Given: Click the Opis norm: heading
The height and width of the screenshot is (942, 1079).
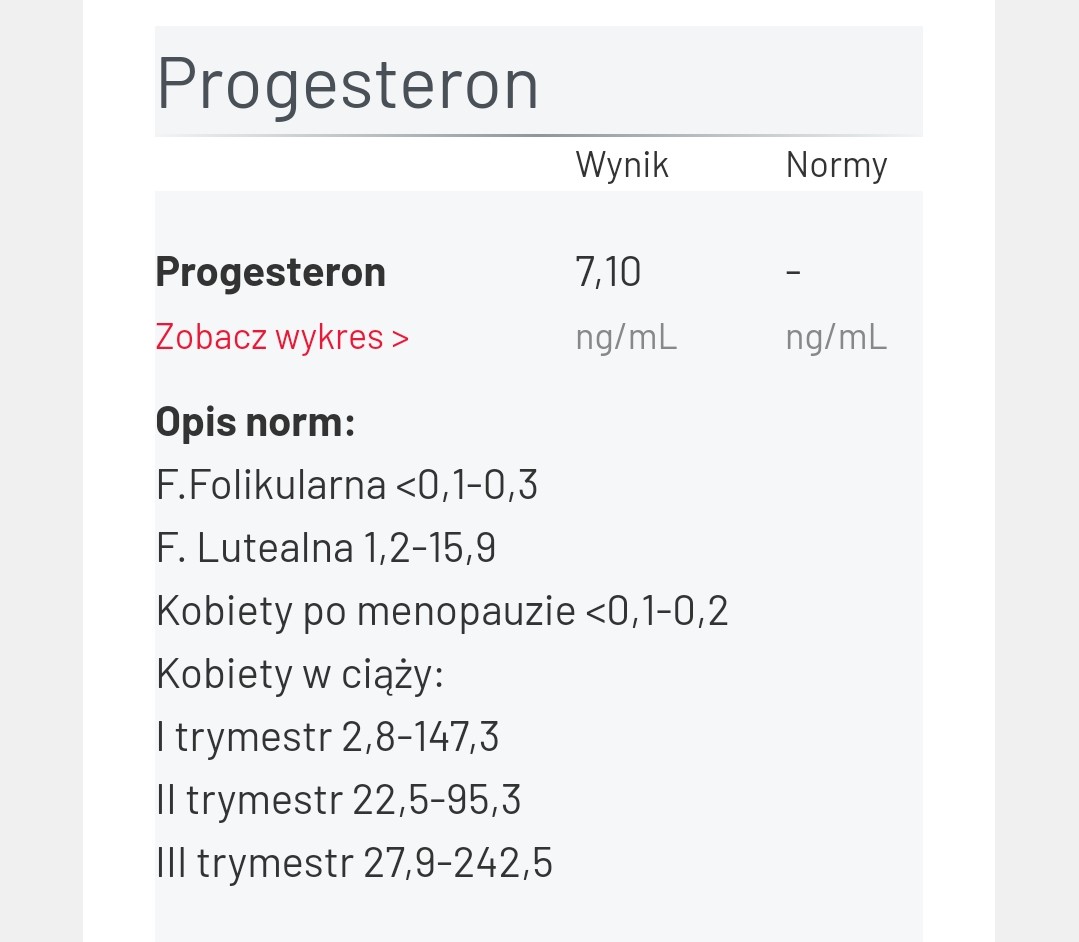Looking at the screenshot, I should 255,422.
